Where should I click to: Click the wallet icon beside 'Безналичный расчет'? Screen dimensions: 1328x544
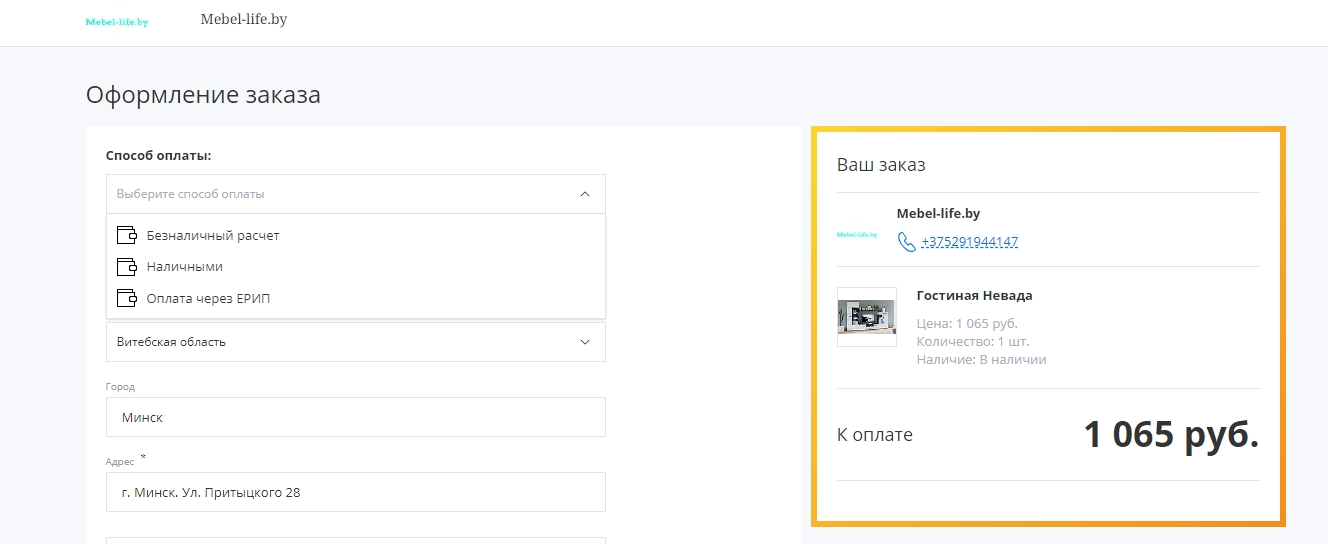(x=126, y=236)
